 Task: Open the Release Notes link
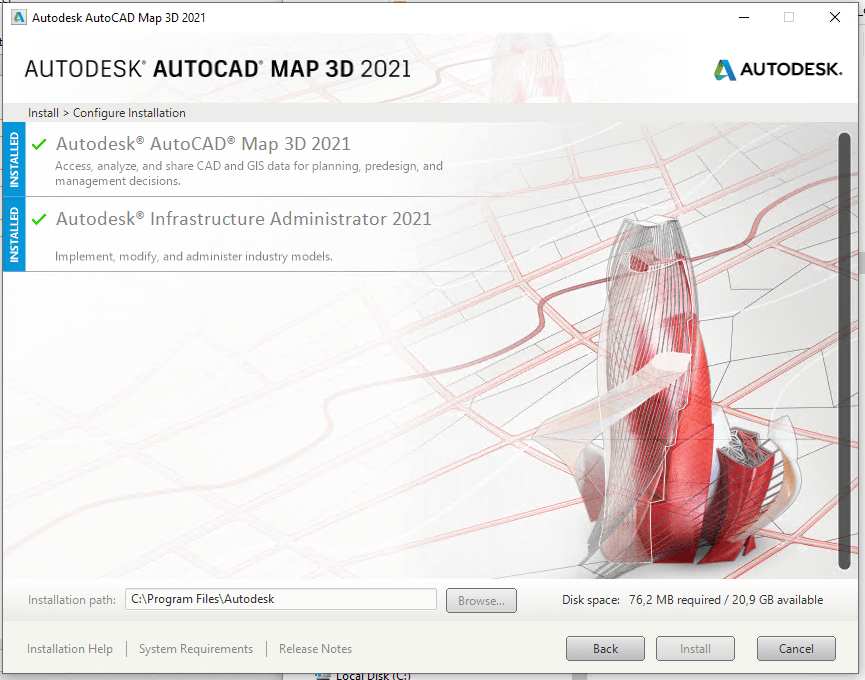[316, 649]
